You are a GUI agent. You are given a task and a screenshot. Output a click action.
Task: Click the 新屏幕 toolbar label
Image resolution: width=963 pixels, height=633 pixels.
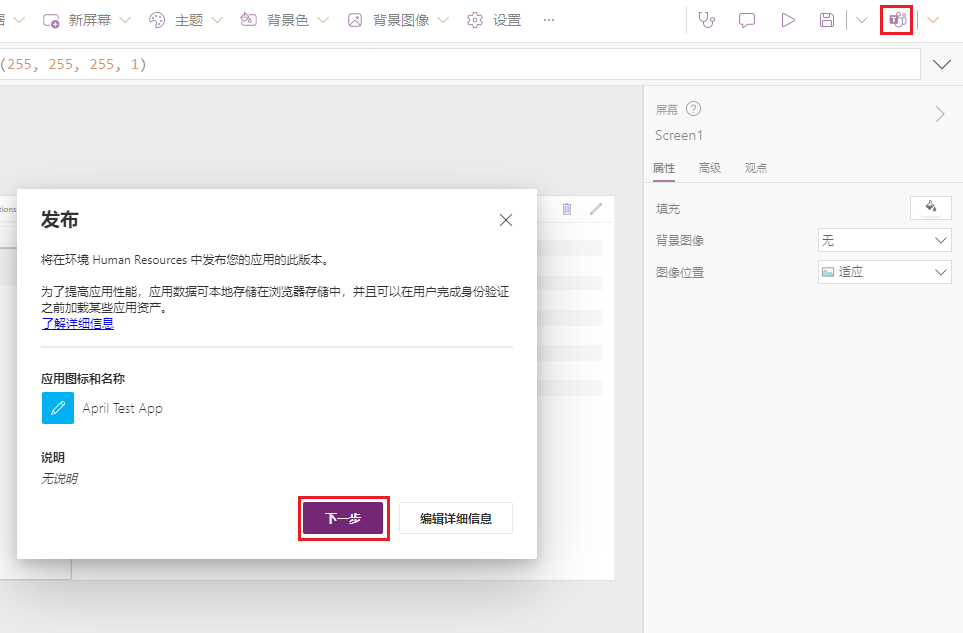point(90,20)
